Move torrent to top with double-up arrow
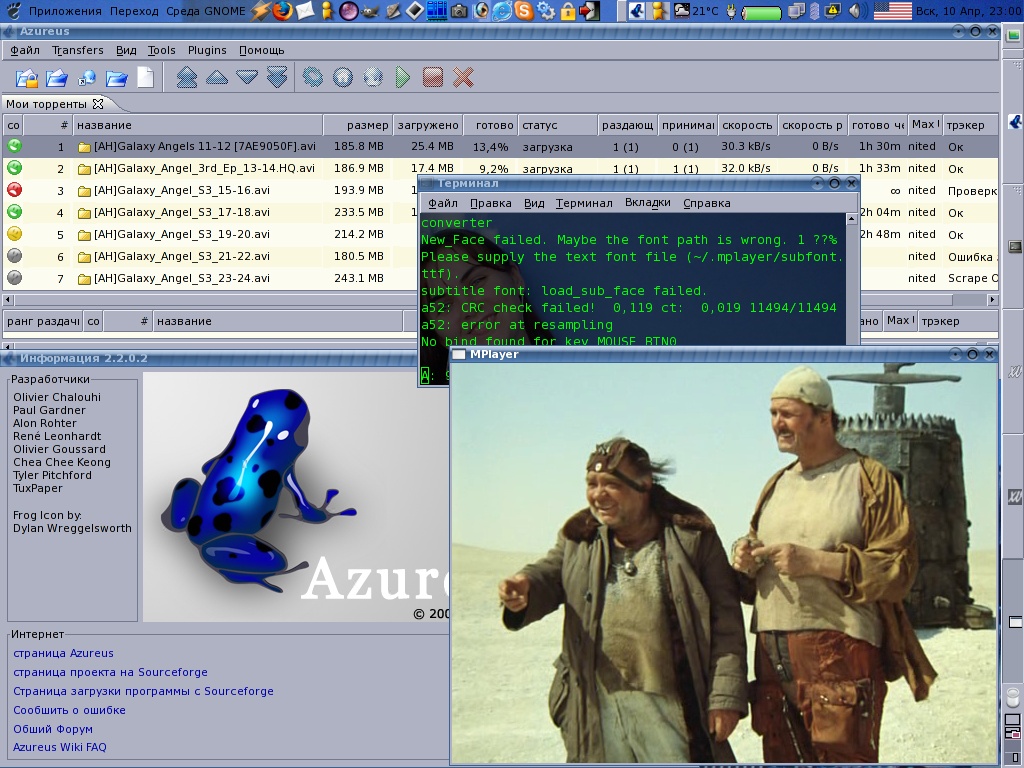 coord(187,78)
